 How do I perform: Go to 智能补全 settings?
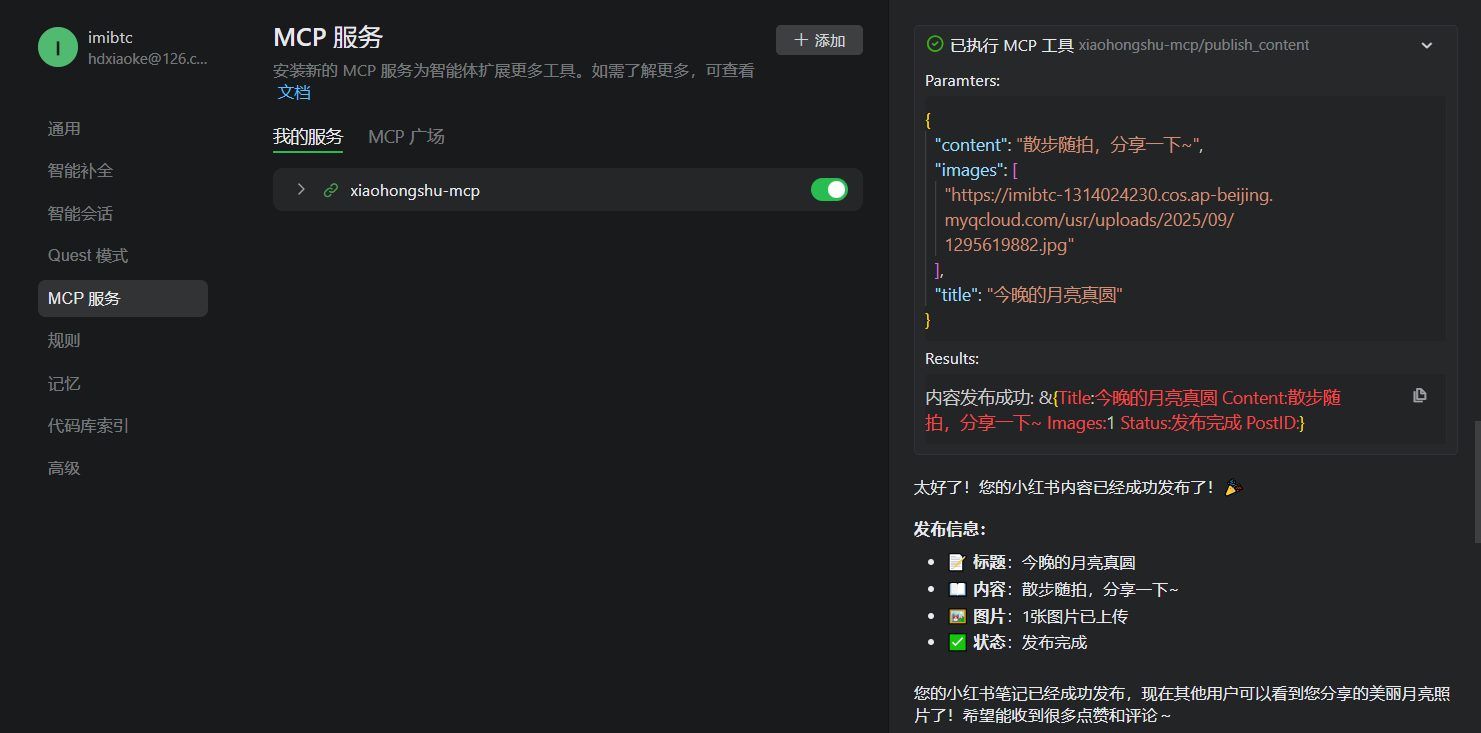(x=80, y=171)
